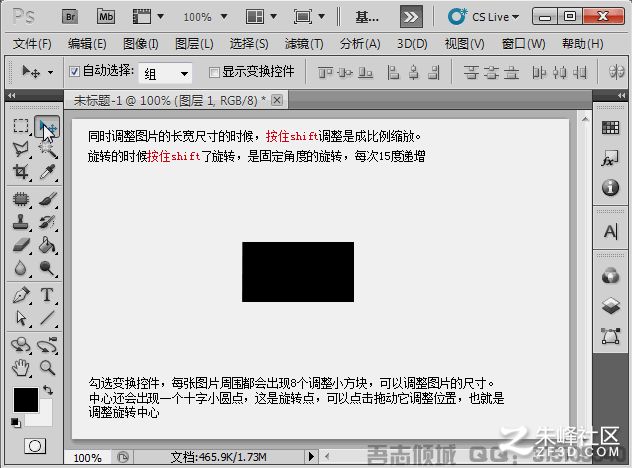The height and width of the screenshot is (468, 632).
Task: Select the Healing Brush tool
Action: pos(21,199)
